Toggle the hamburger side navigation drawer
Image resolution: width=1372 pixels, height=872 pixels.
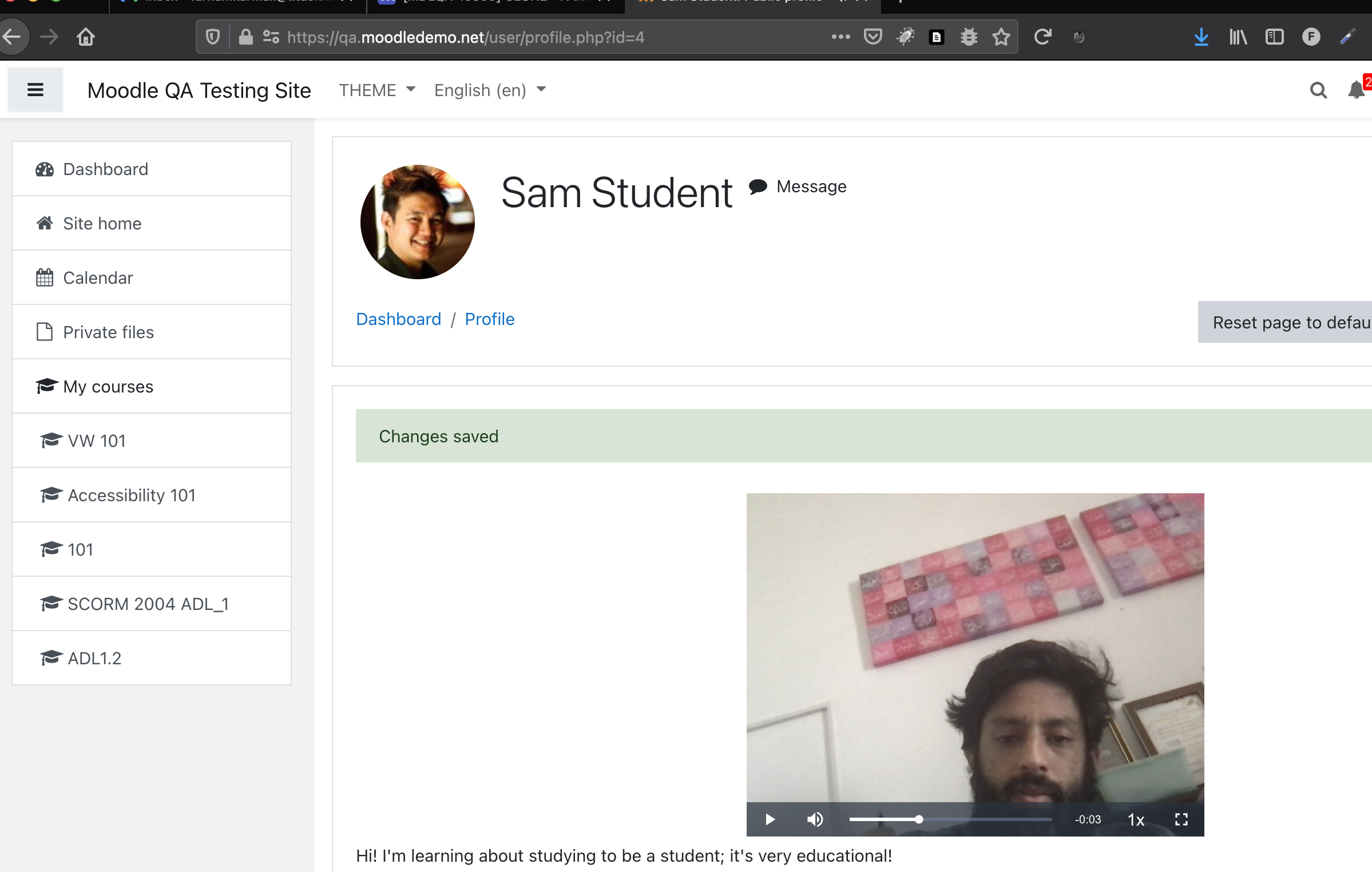click(x=35, y=90)
